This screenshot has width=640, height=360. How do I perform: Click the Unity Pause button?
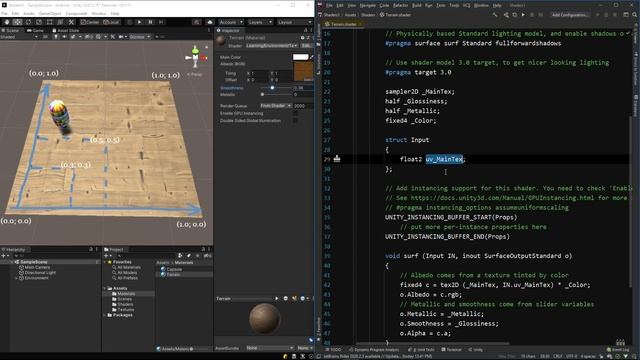(x=150, y=22)
